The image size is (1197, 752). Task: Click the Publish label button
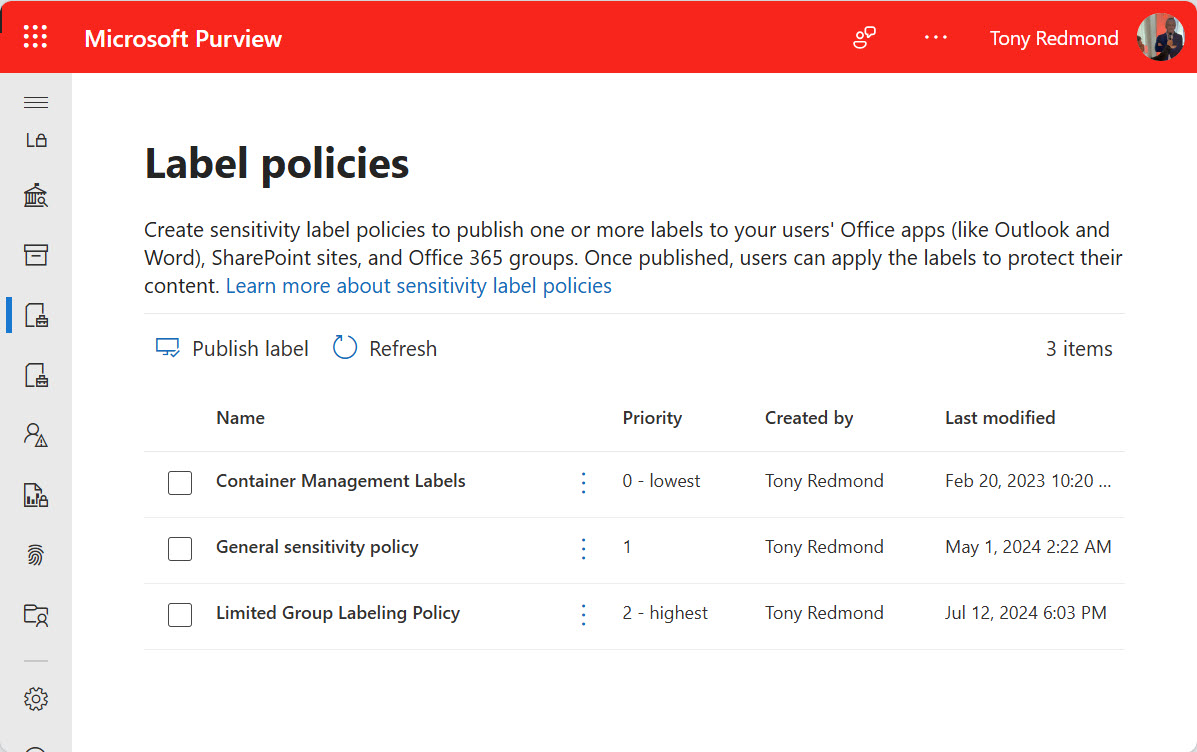232,349
